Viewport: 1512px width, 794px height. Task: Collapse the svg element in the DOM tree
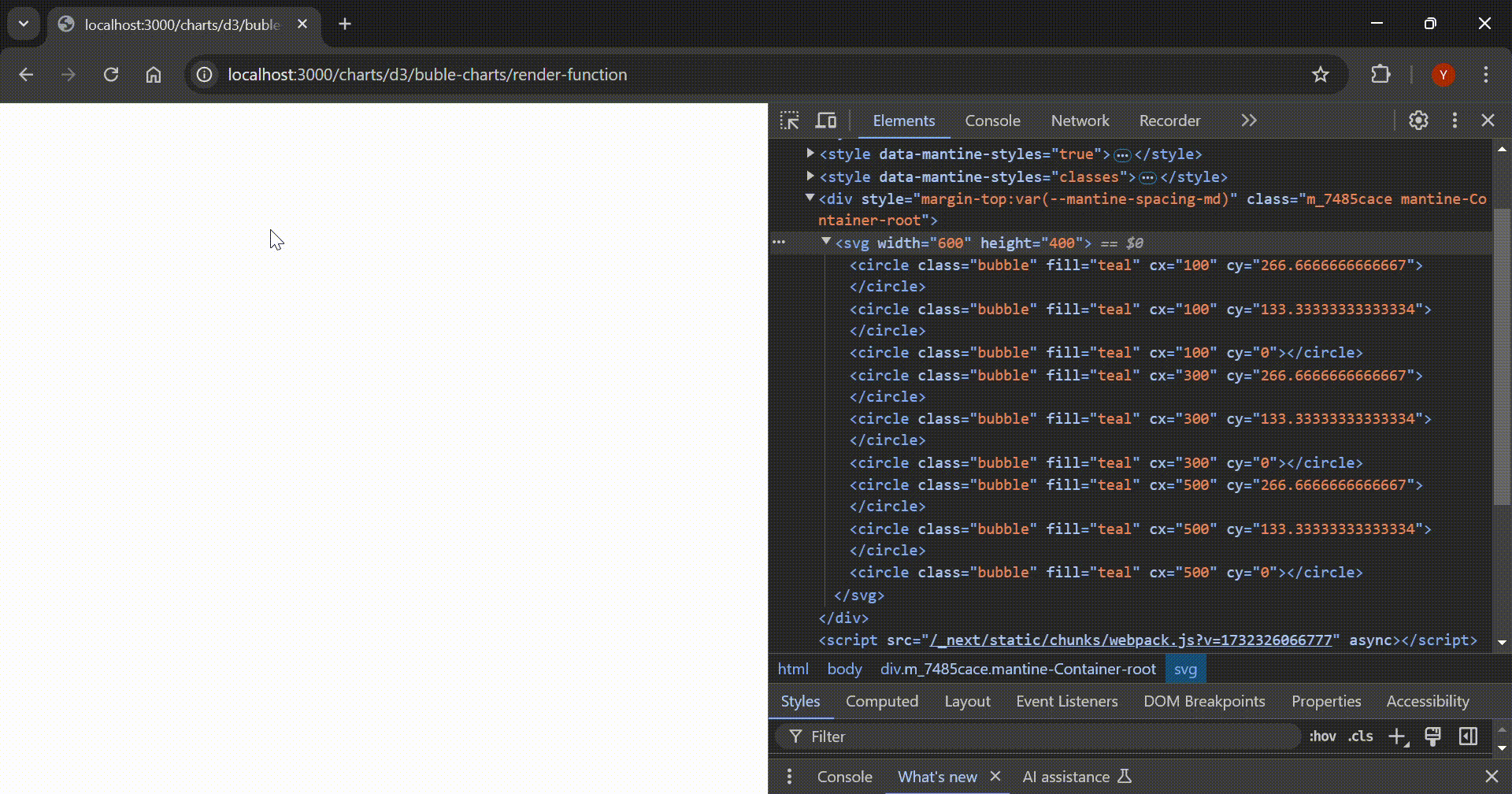[x=827, y=243]
